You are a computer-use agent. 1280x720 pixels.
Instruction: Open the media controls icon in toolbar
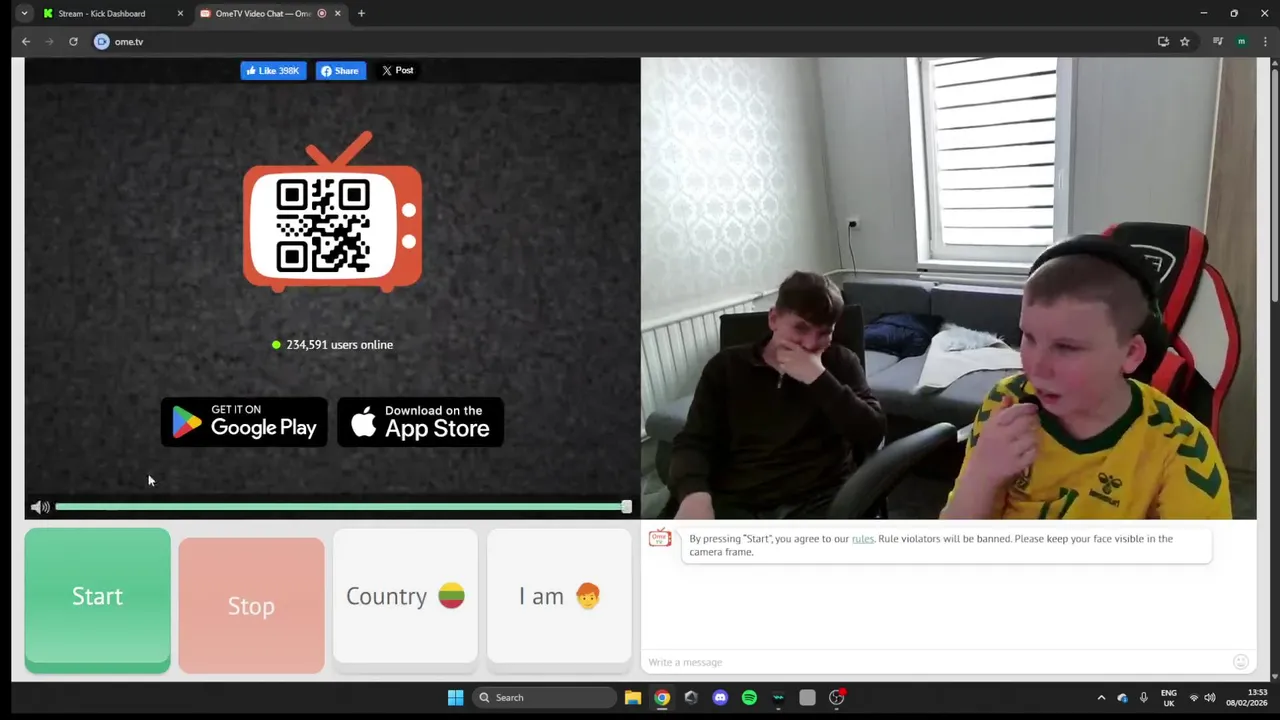[x=1217, y=41]
